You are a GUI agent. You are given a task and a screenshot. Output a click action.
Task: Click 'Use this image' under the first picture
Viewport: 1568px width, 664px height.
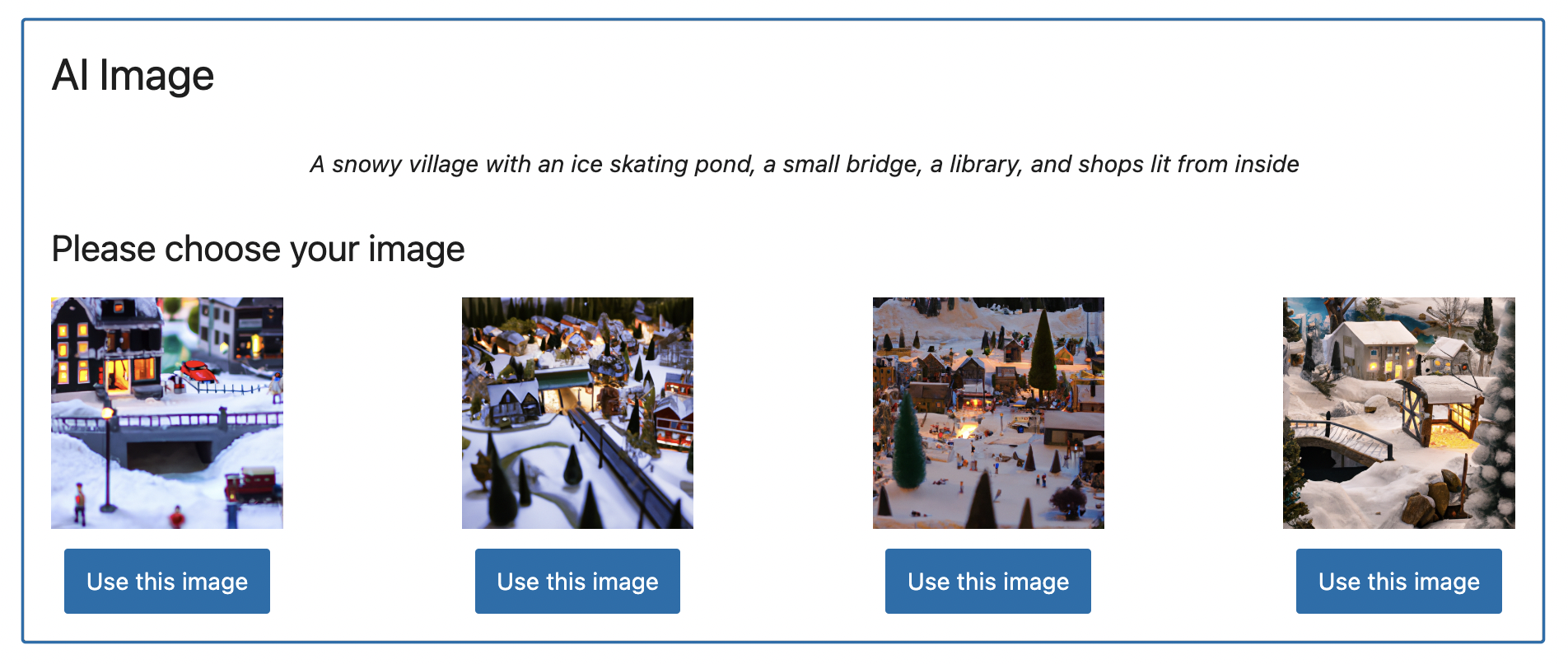pos(167,581)
